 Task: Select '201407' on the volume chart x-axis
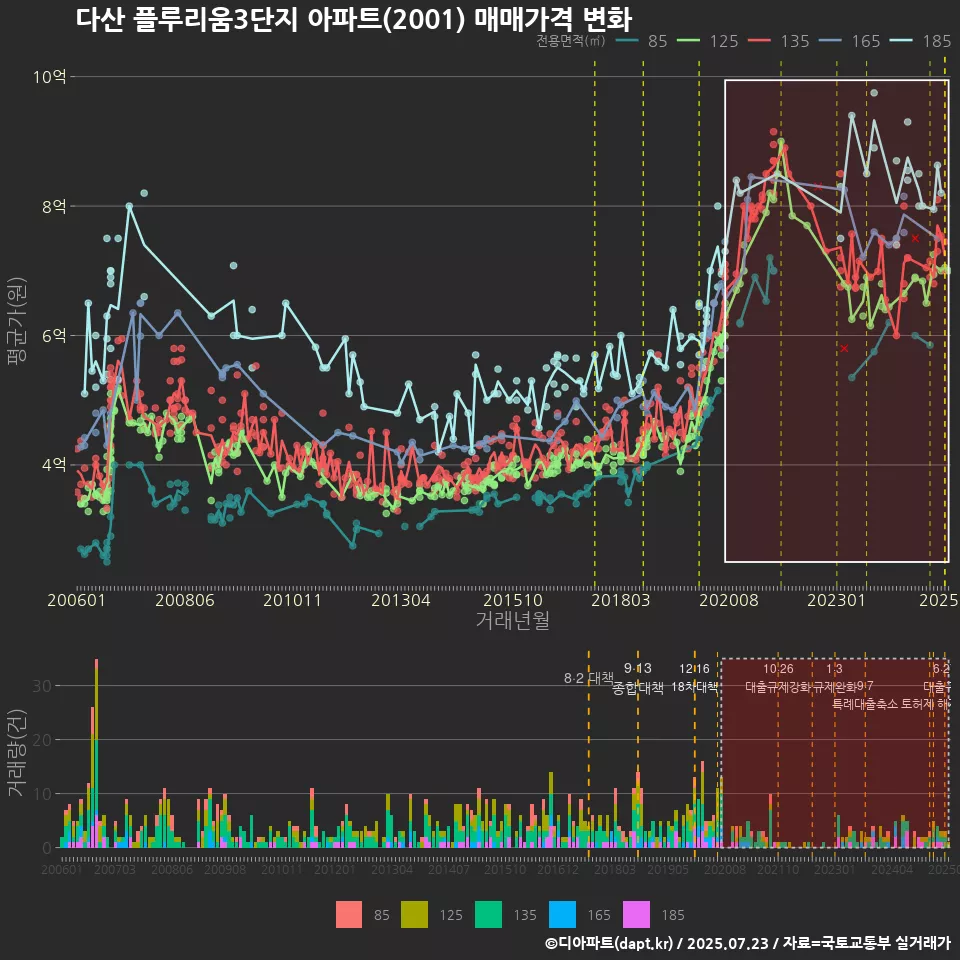click(x=449, y=869)
